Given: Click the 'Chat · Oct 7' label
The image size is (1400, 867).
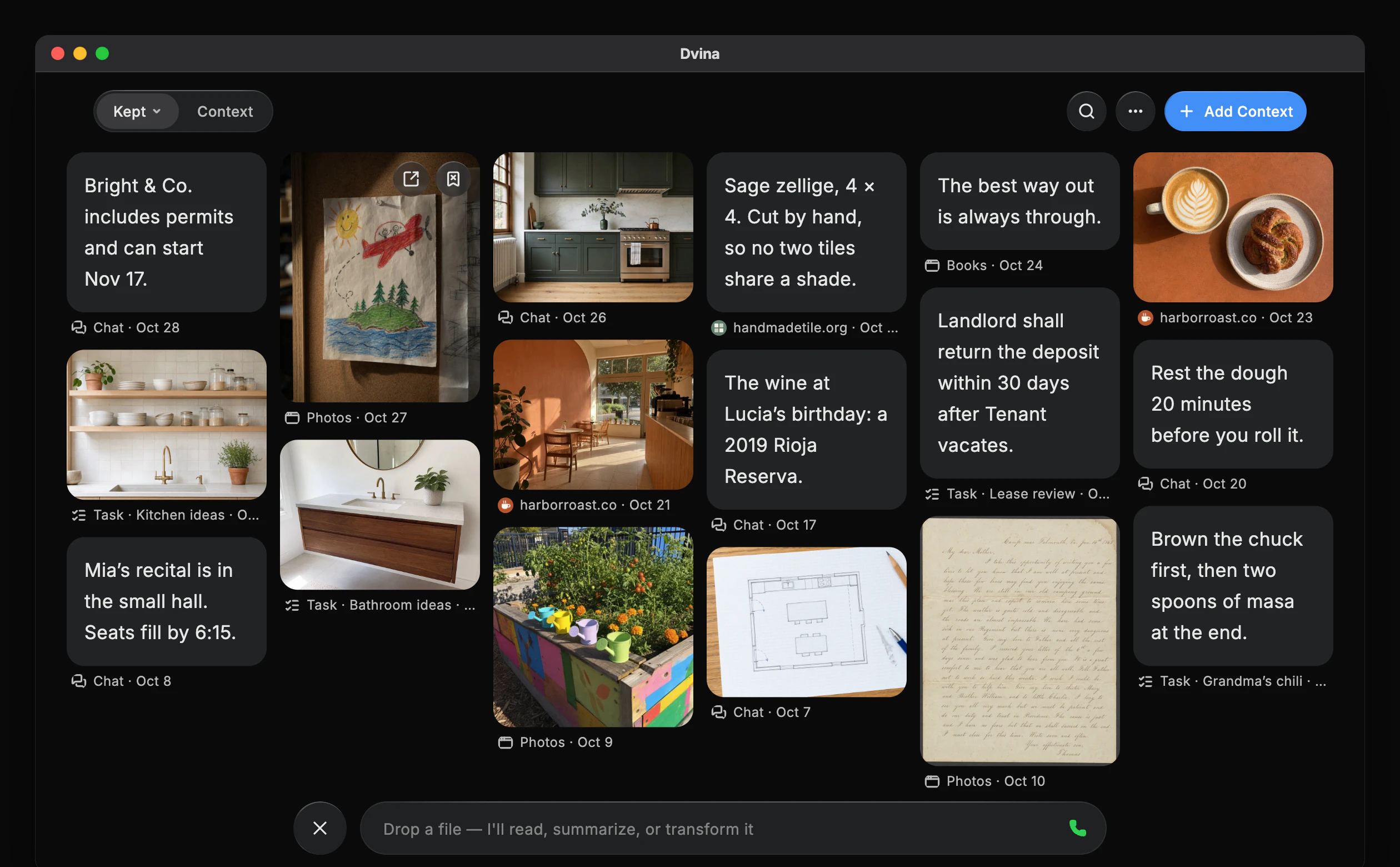Looking at the screenshot, I should (x=761, y=712).
